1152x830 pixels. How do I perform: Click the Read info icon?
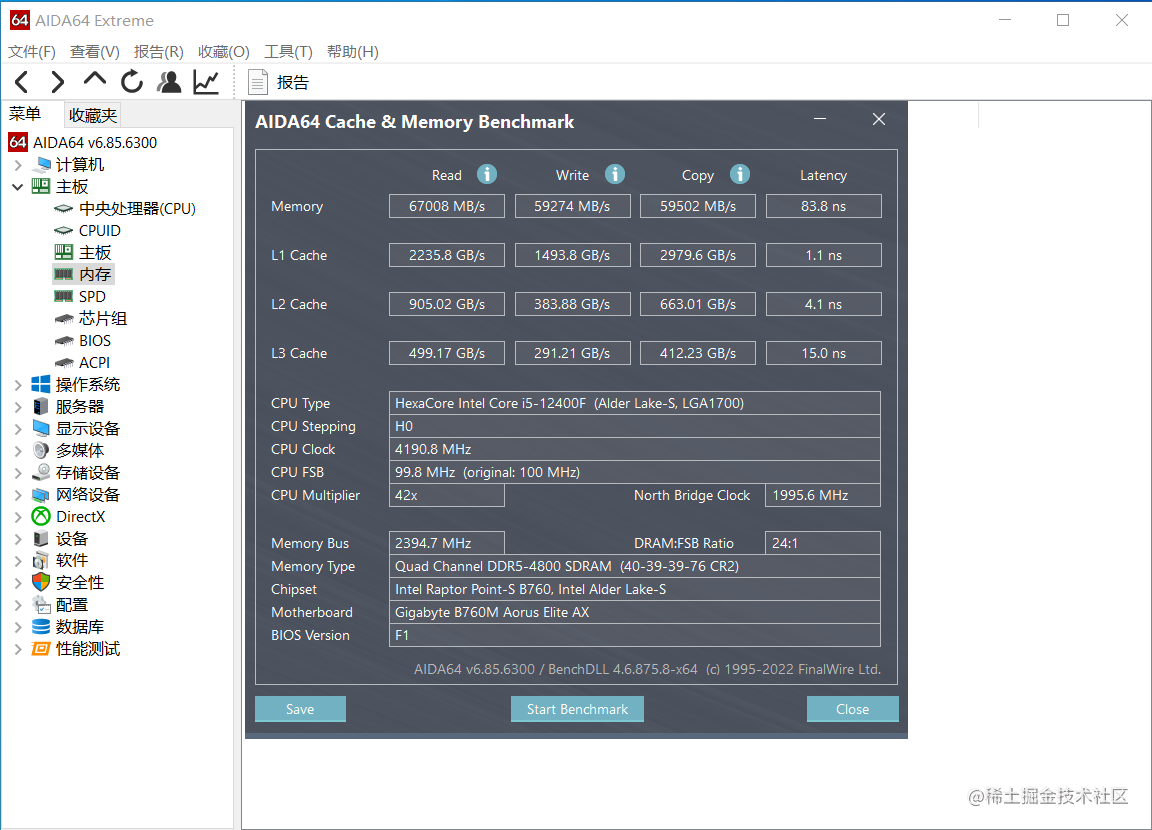pos(486,174)
